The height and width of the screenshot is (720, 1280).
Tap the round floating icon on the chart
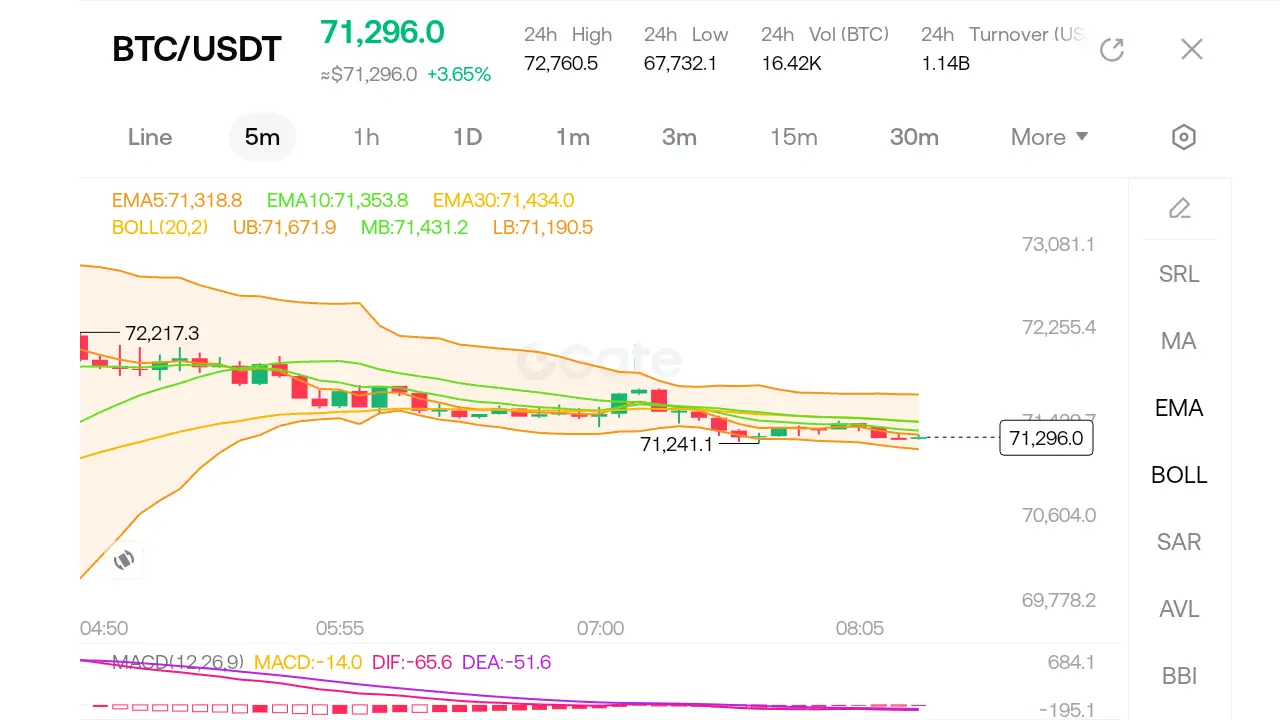point(124,560)
